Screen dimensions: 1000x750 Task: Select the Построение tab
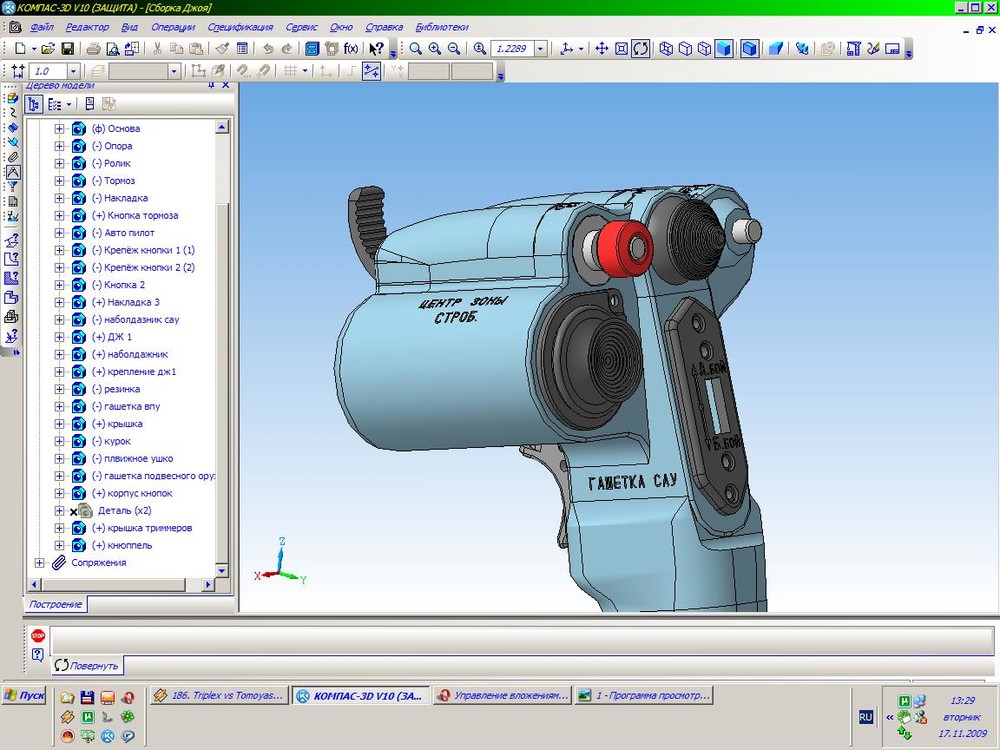click(55, 604)
